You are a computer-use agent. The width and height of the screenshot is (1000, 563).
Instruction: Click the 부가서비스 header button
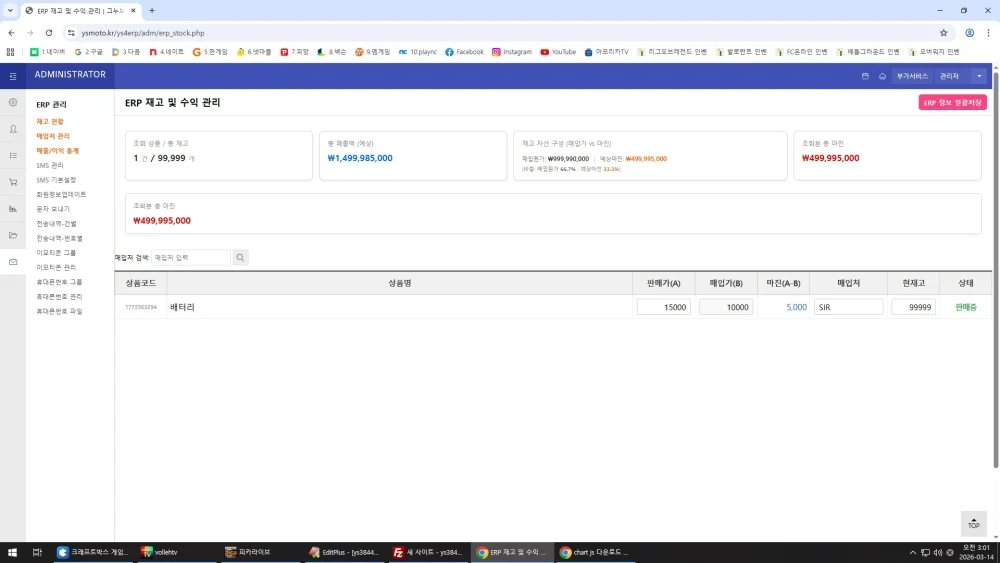point(912,76)
